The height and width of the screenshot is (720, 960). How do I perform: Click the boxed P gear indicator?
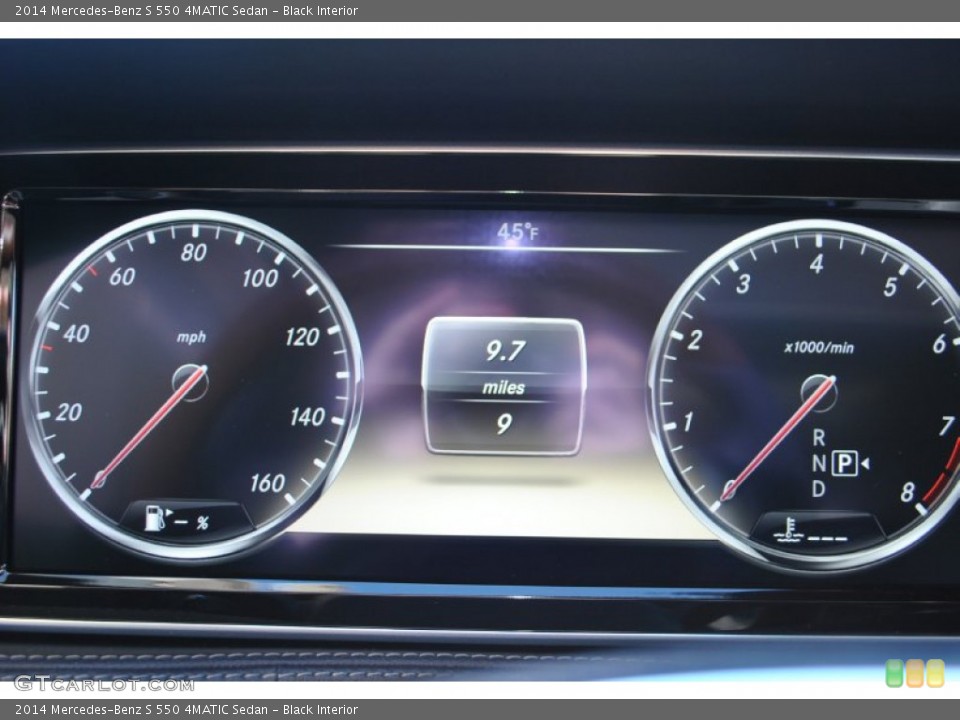point(844,463)
